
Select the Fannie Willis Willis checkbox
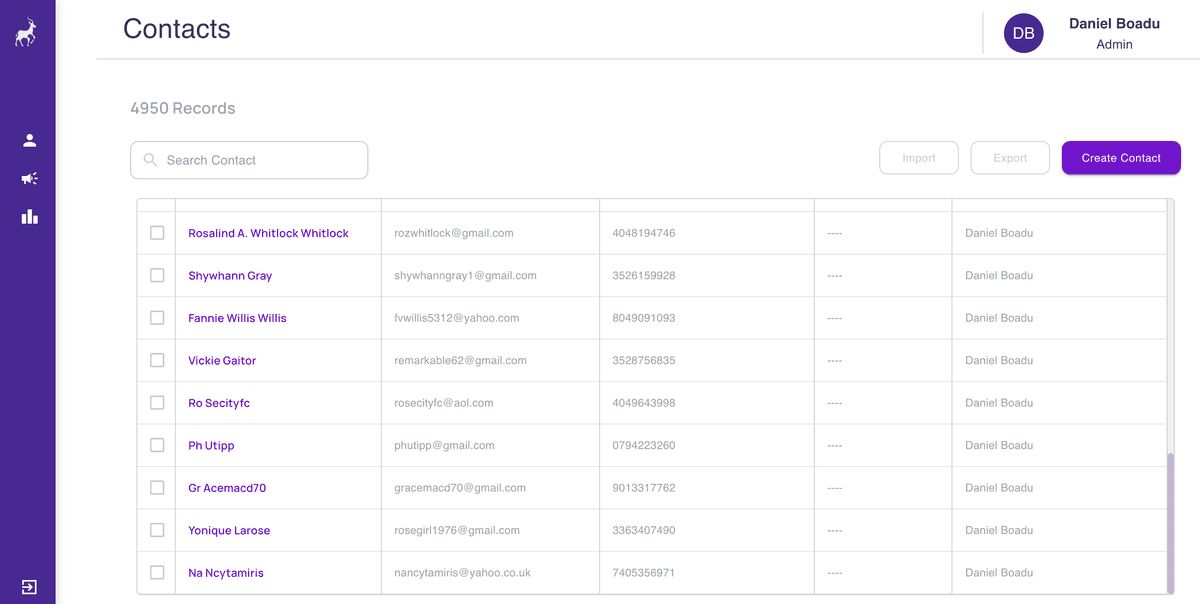tap(157, 317)
